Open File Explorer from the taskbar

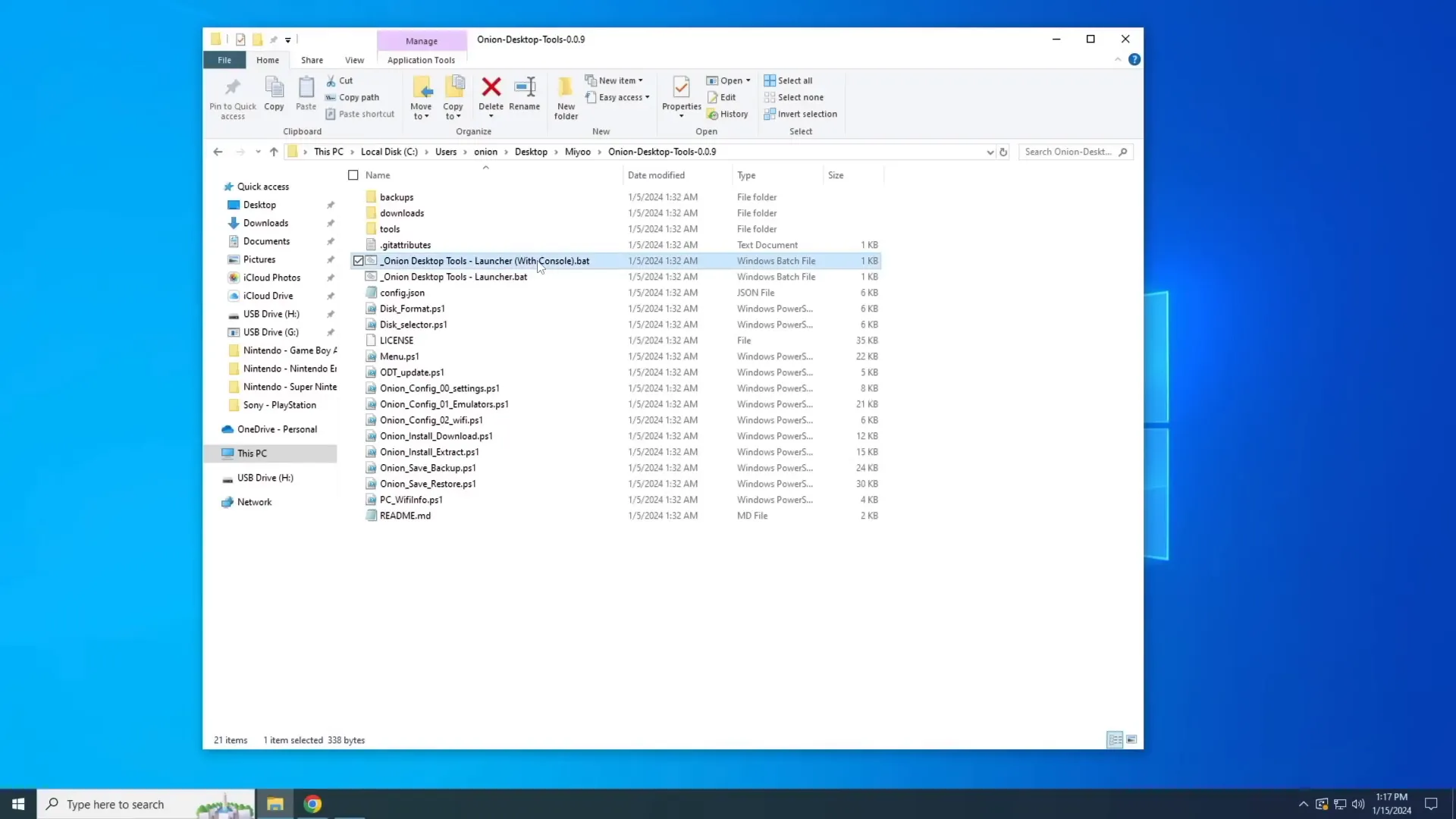click(x=275, y=804)
